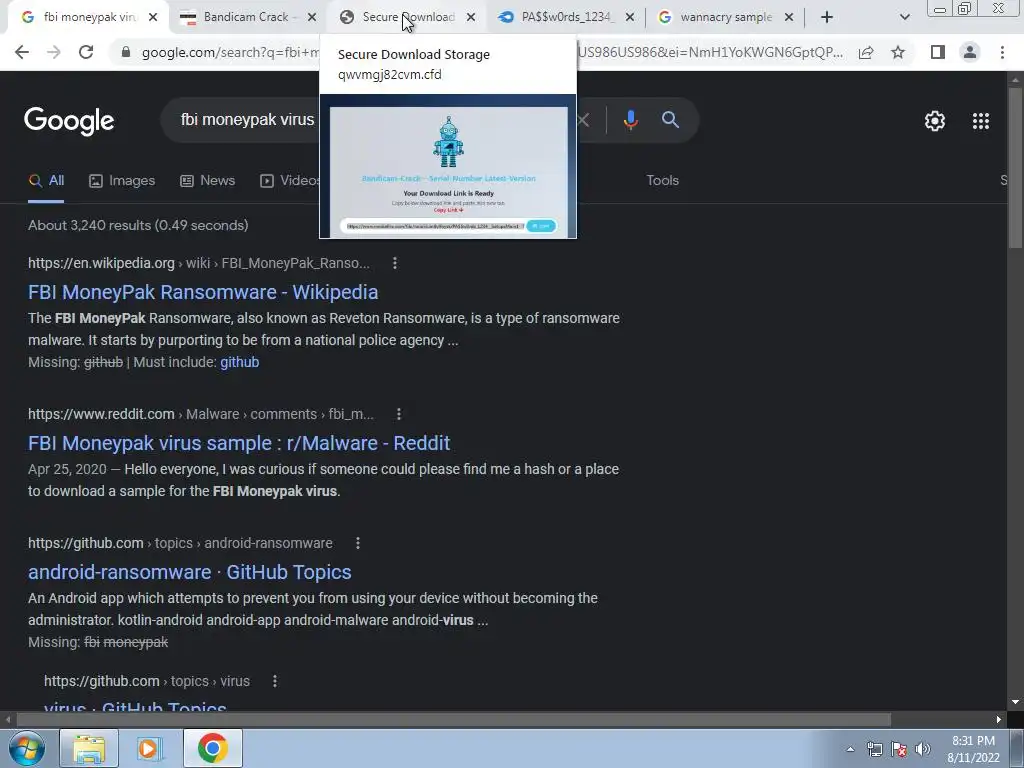Reload the current page

tap(86, 52)
